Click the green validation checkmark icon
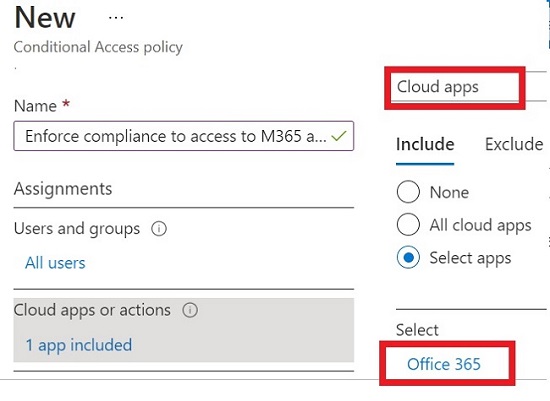Viewport: 550px width, 401px height. 338,136
